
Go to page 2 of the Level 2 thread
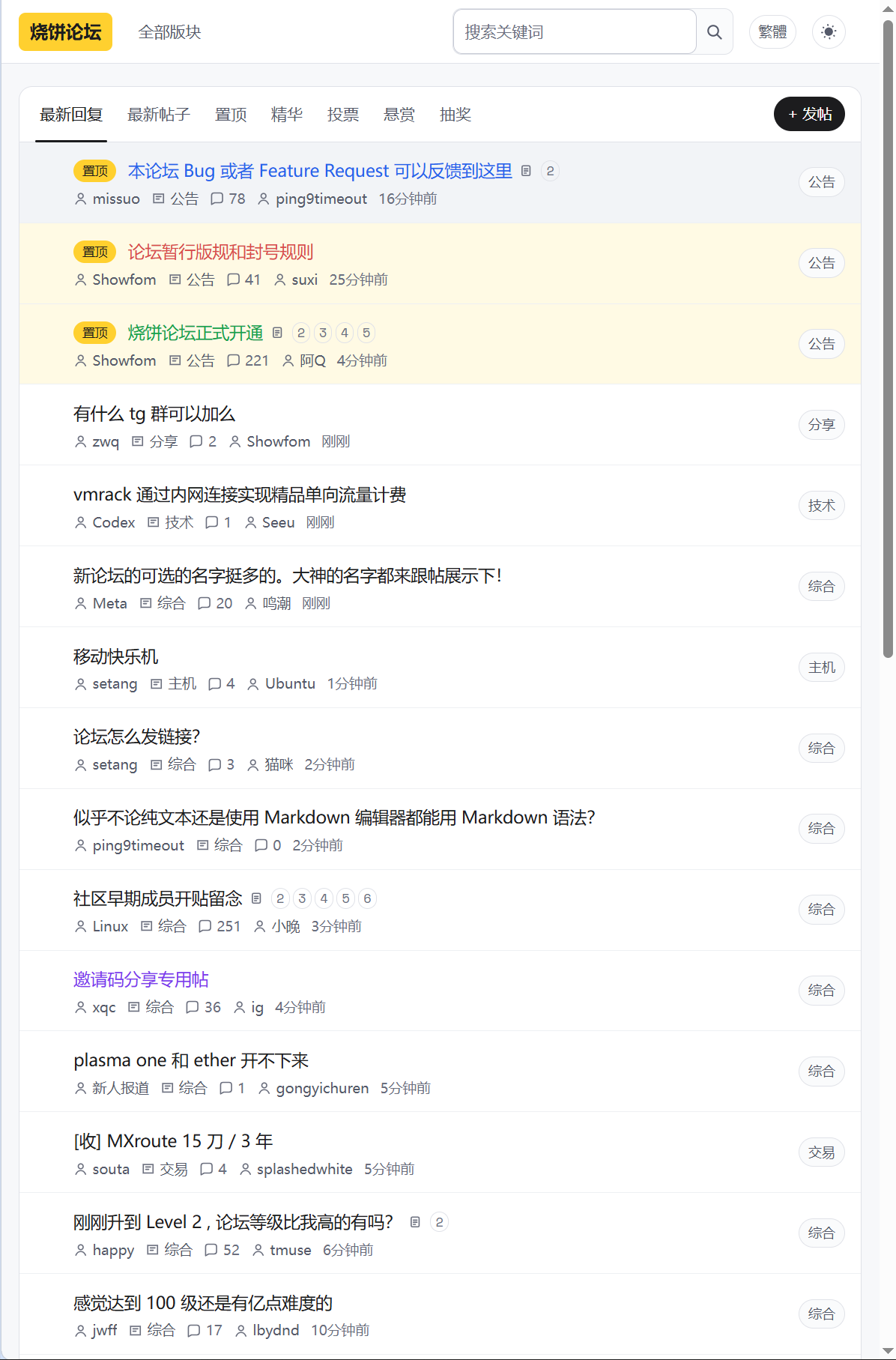(x=439, y=1222)
